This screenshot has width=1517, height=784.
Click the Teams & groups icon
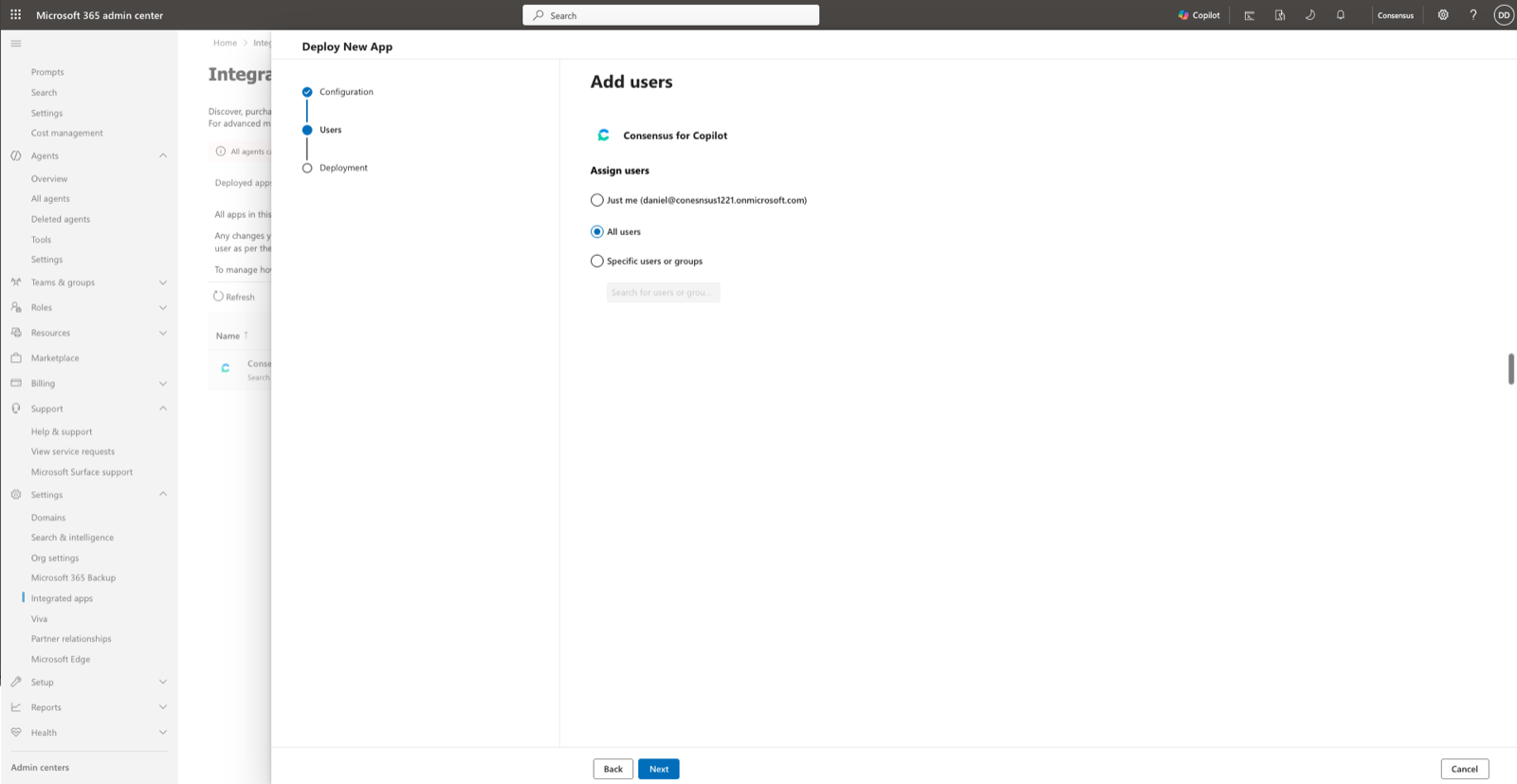16,283
